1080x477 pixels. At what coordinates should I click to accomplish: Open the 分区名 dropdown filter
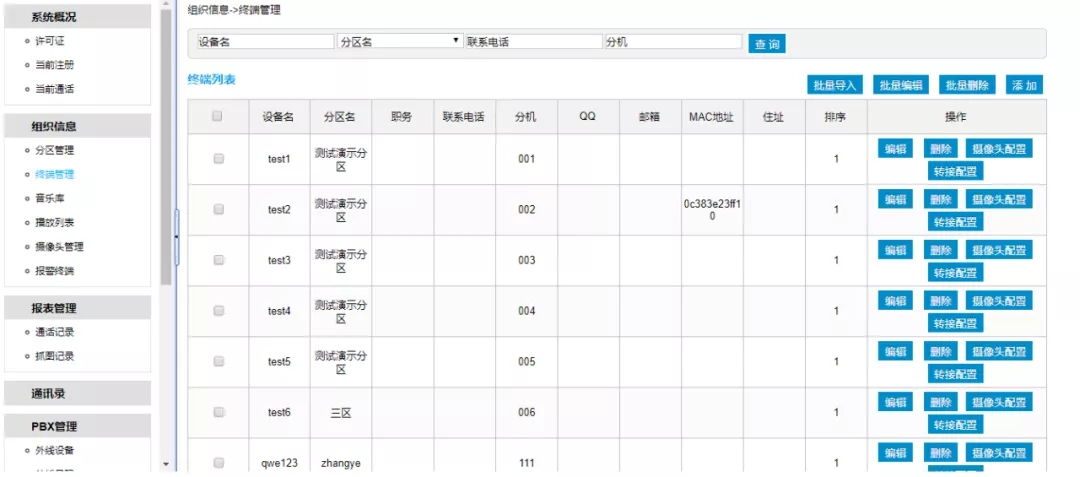400,41
